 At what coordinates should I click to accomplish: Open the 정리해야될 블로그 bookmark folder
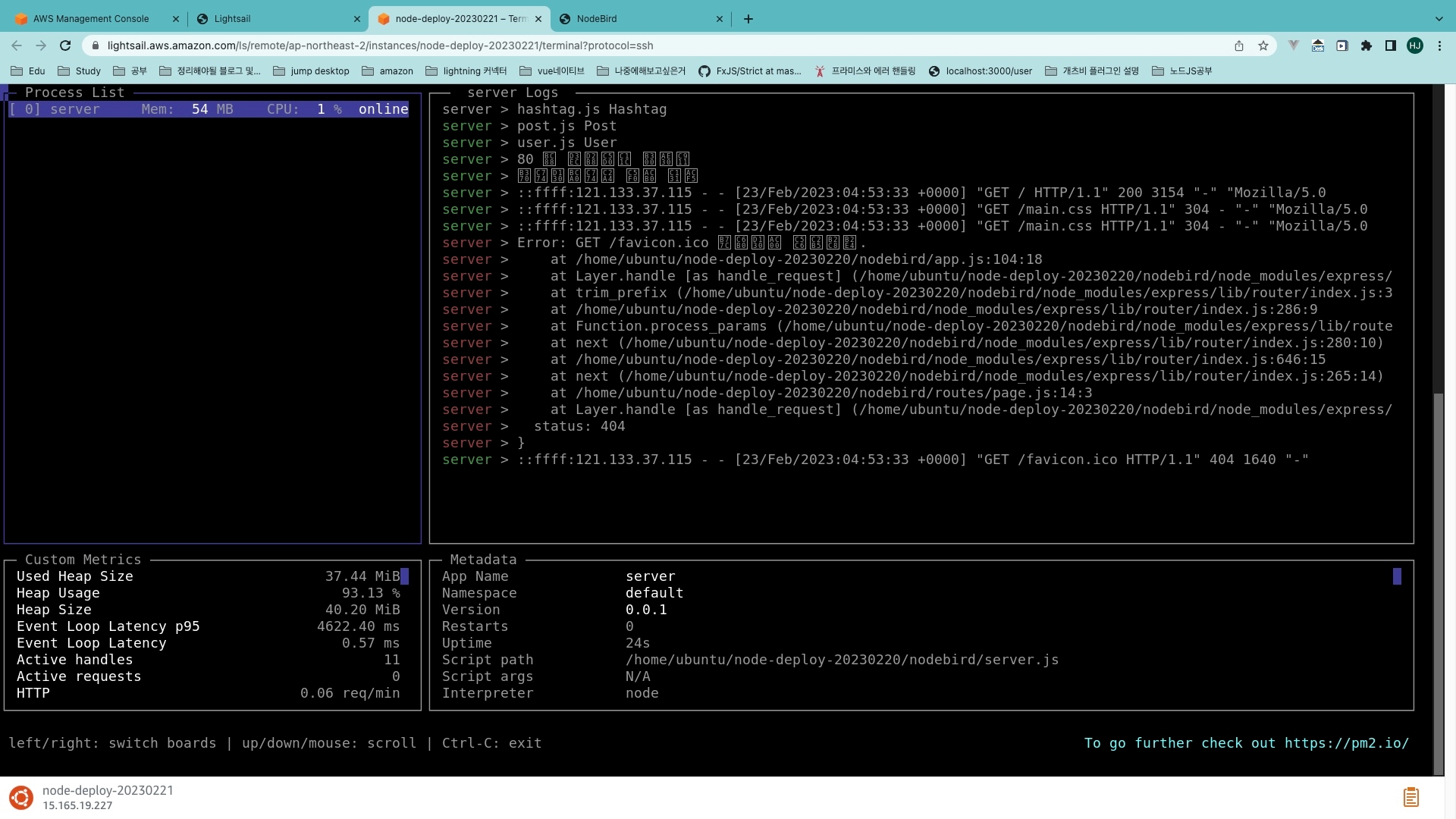(x=210, y=71)
